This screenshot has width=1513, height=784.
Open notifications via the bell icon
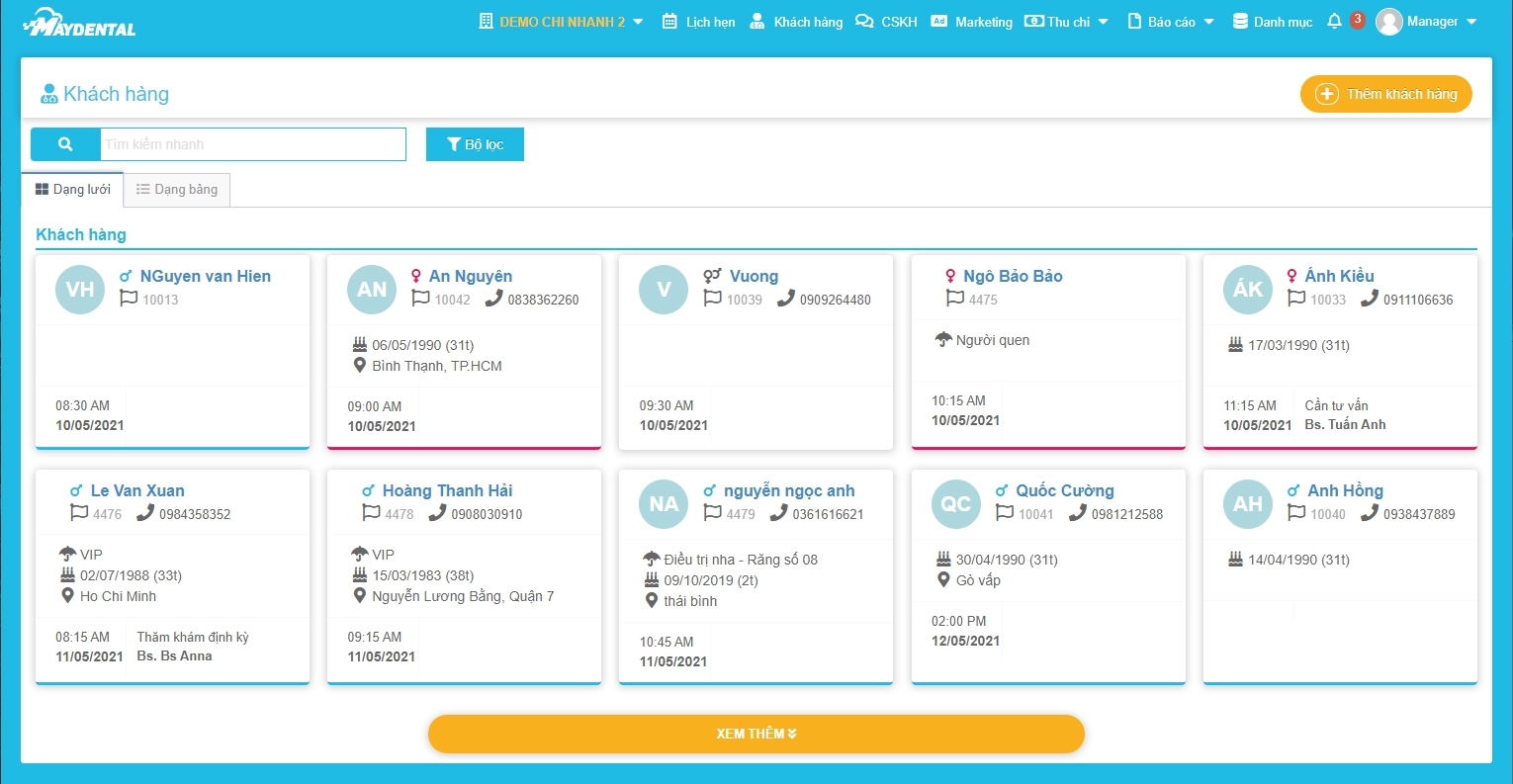coord(1334,21)
